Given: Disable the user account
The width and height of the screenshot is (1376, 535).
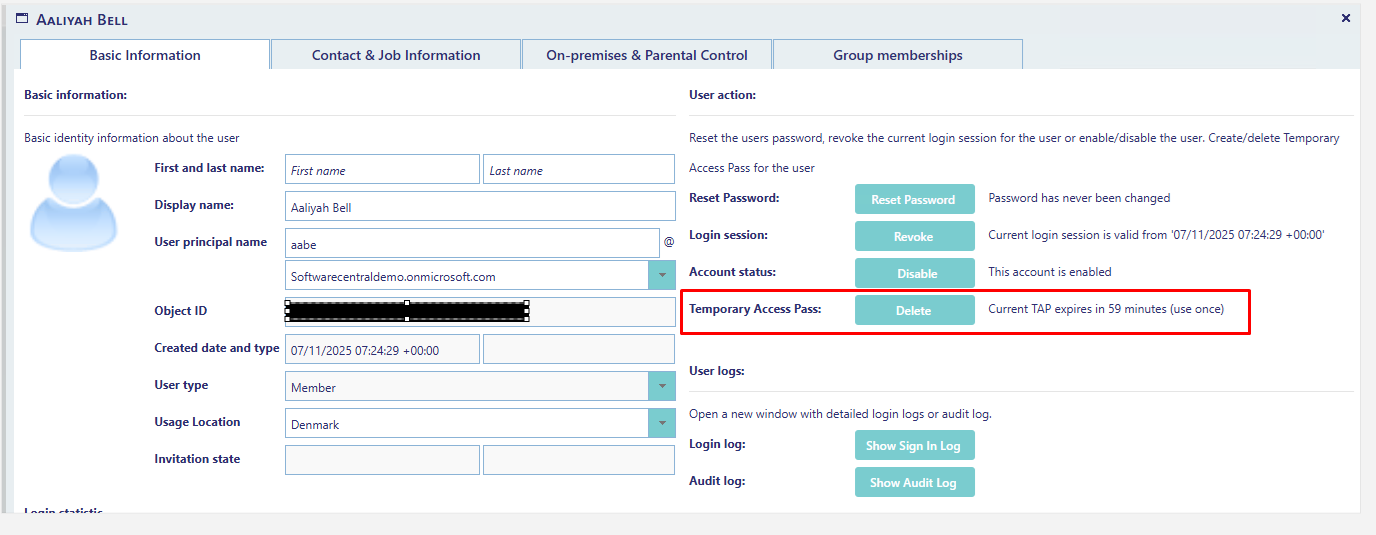Looking at the screenshot, I should (913, 273).
